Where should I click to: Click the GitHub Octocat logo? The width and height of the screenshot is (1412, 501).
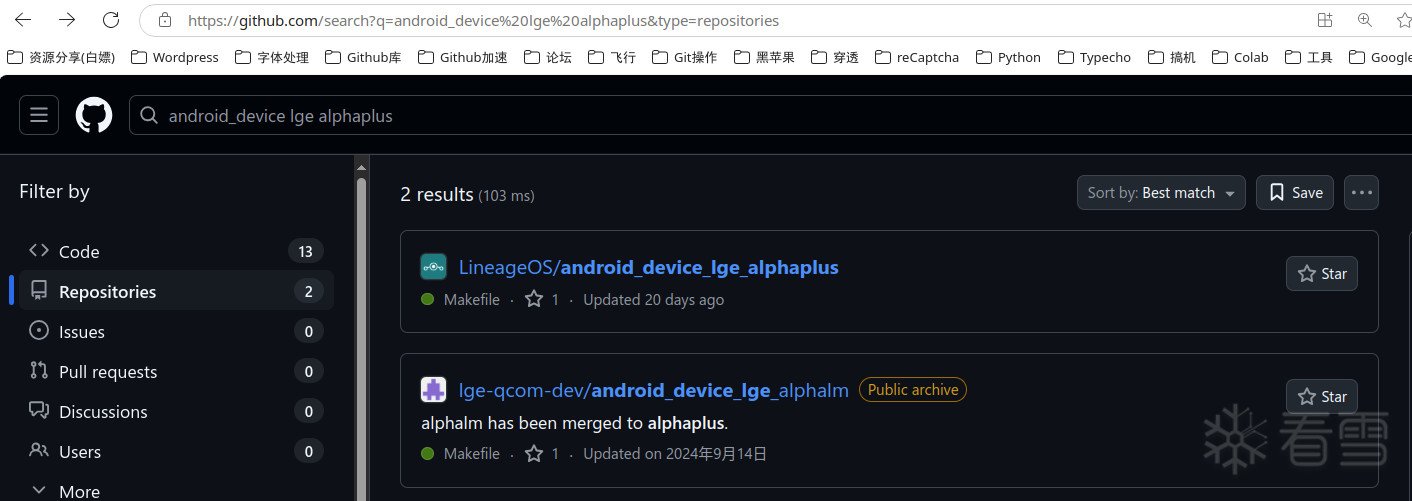pyautogui.click(x=94, y=115)
